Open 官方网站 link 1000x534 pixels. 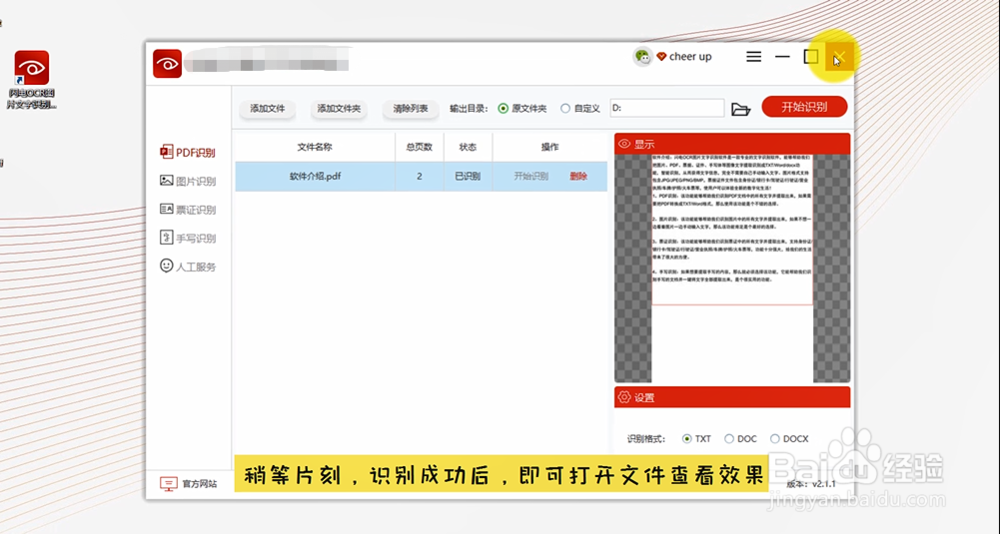[x=188, y=484]
